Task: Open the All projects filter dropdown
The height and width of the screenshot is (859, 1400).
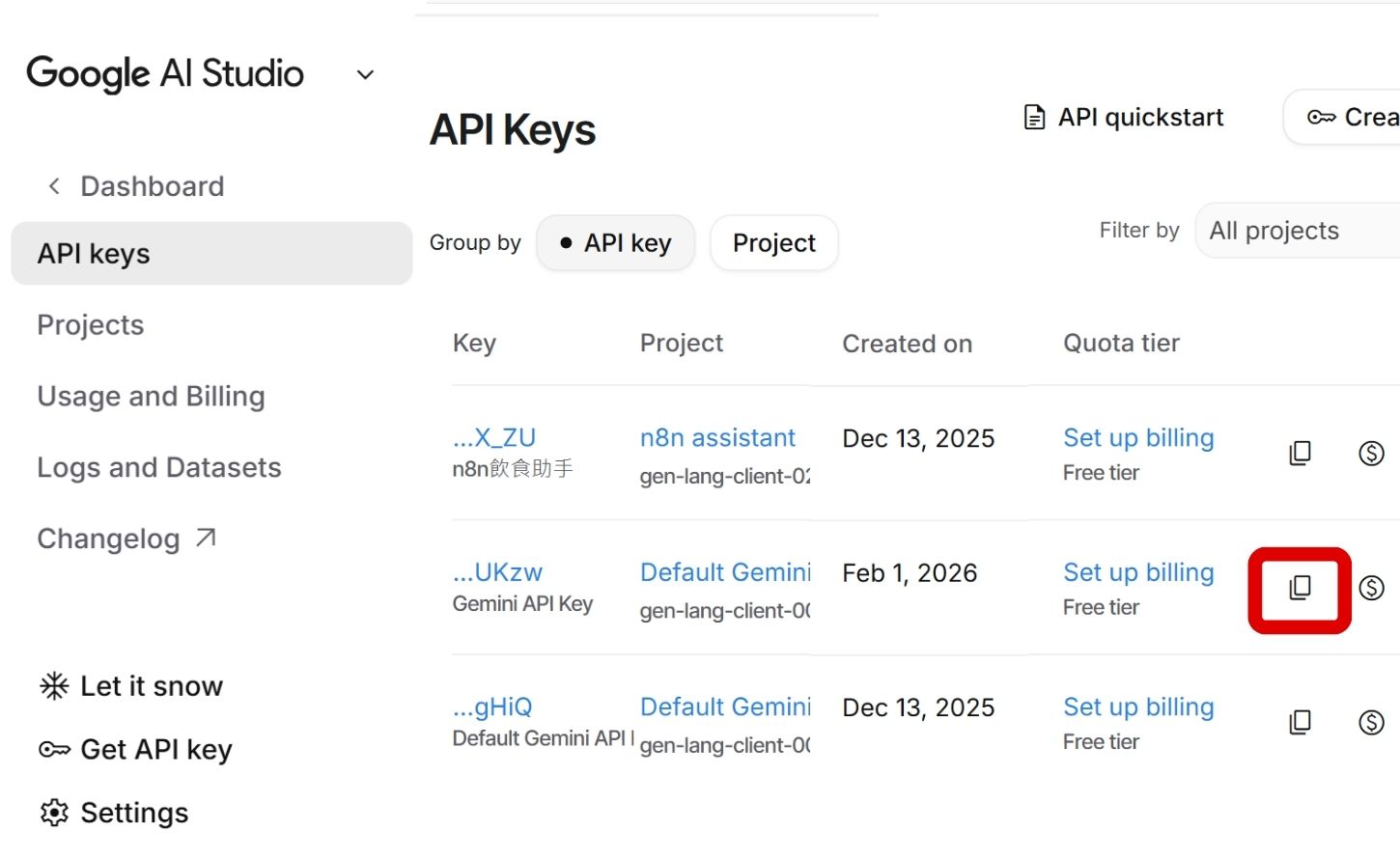Action: click(1294, 231)
